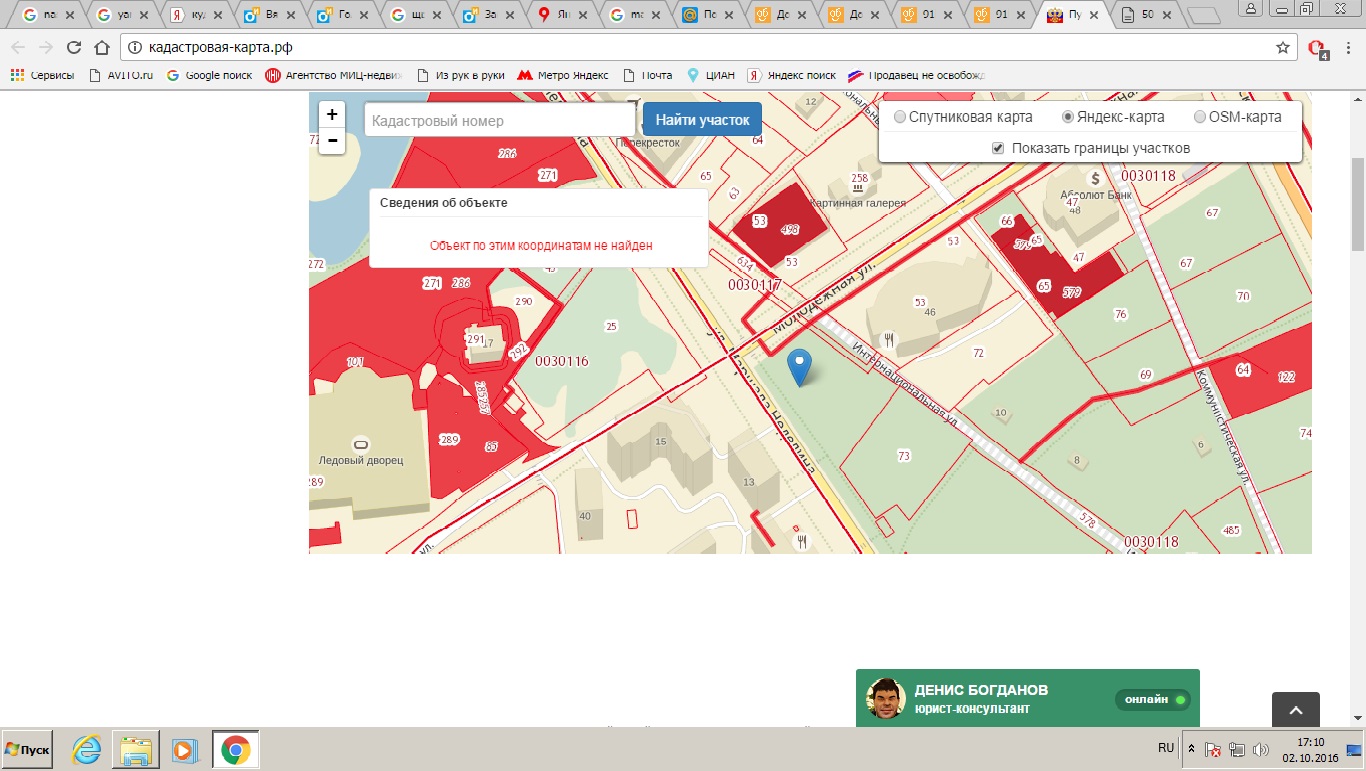The image size is (1366, 771).
Task: Click the scroll-to-top arrow button
Action: [x=1295, y=709]
